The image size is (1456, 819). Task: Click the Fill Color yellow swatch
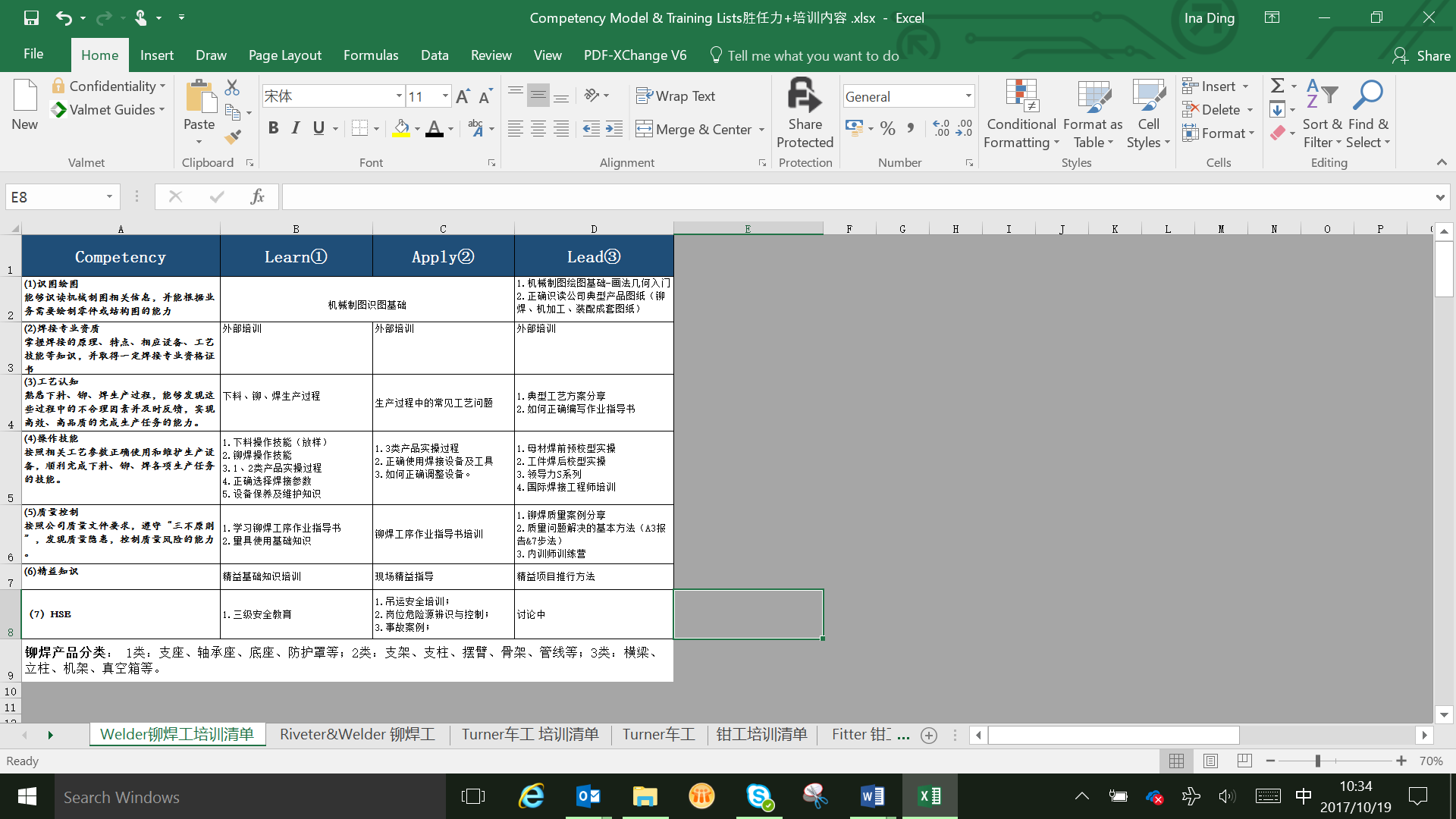point(401,129)
